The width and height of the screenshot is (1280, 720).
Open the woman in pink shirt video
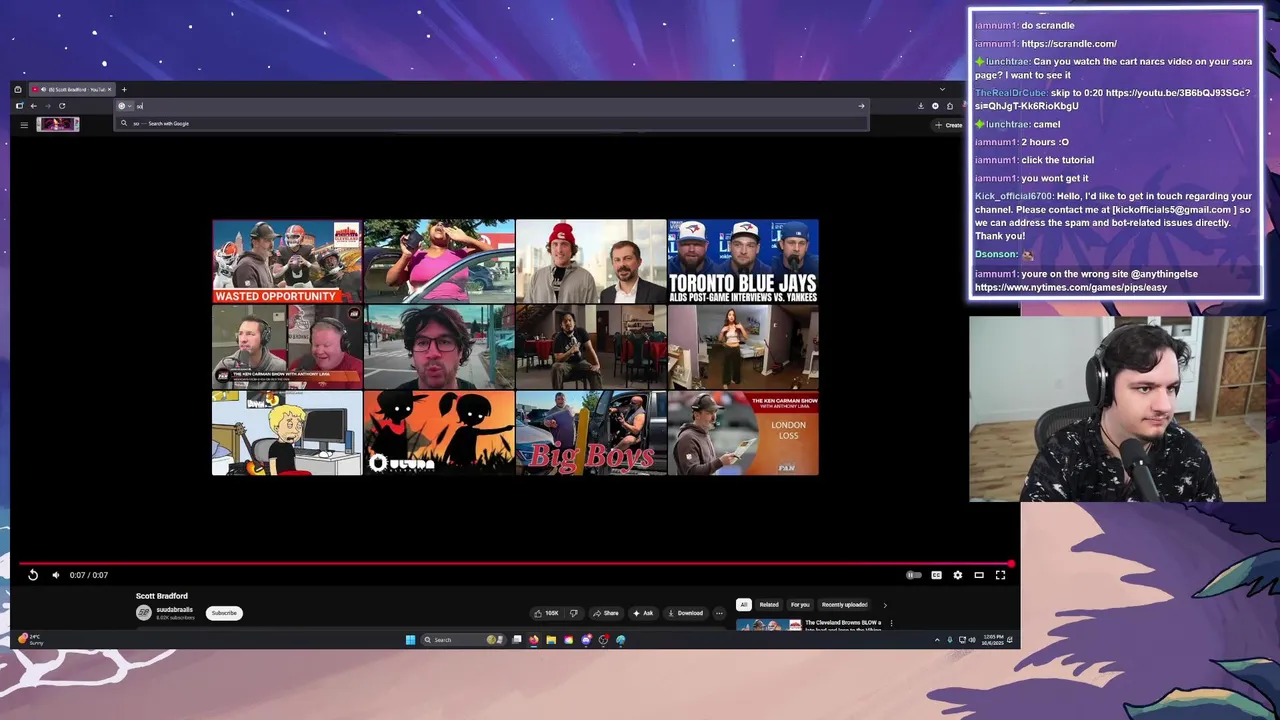click(439, 261)
